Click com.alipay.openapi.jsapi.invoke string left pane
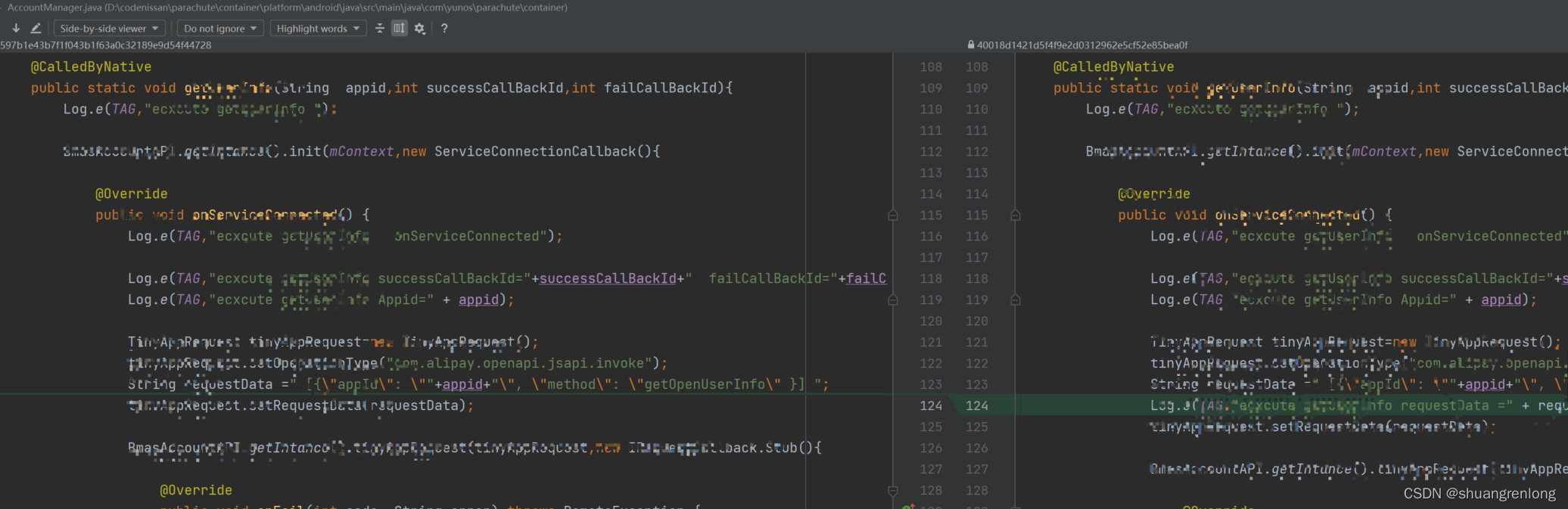This screenshot has width=1568, height=509. click(519, 363)
